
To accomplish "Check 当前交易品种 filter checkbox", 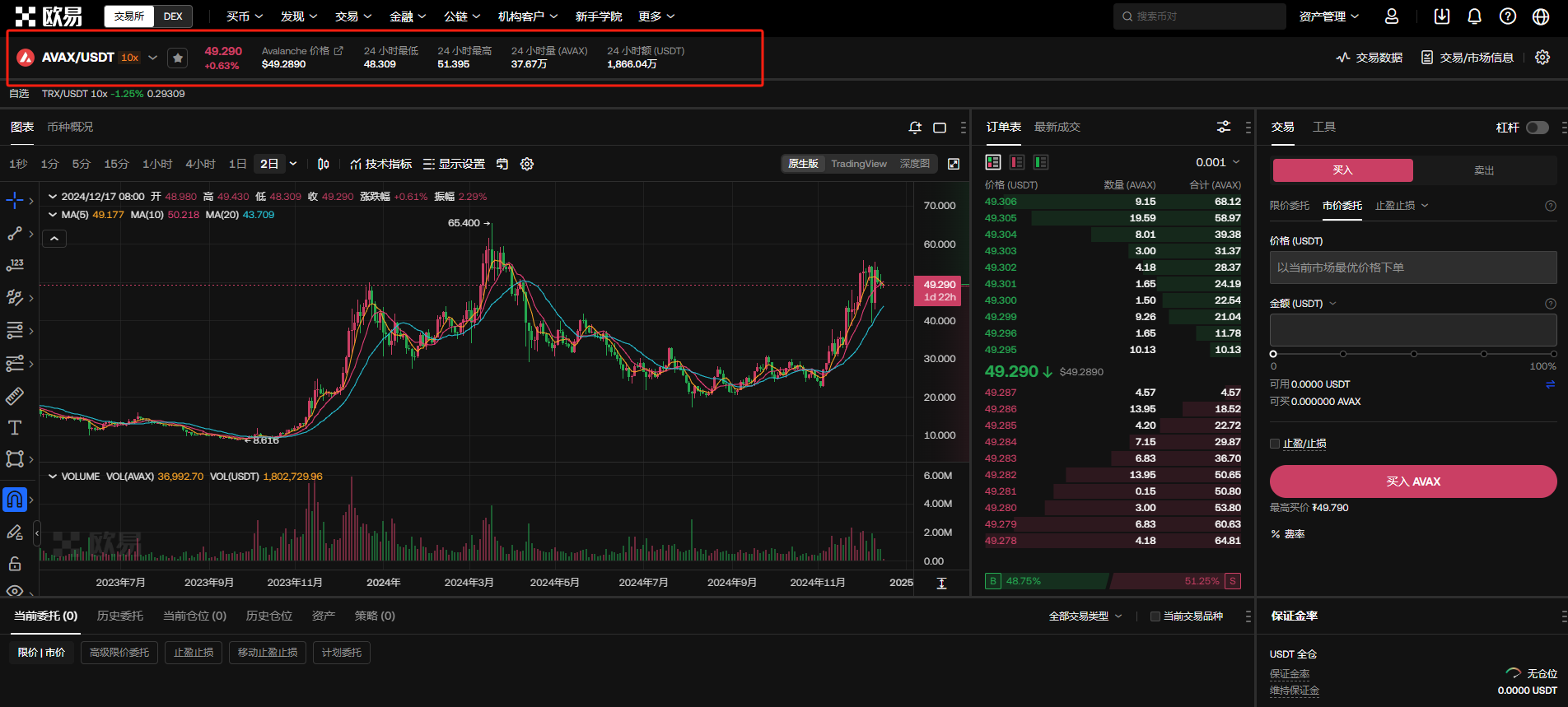I will click(x=1155, y=616).
